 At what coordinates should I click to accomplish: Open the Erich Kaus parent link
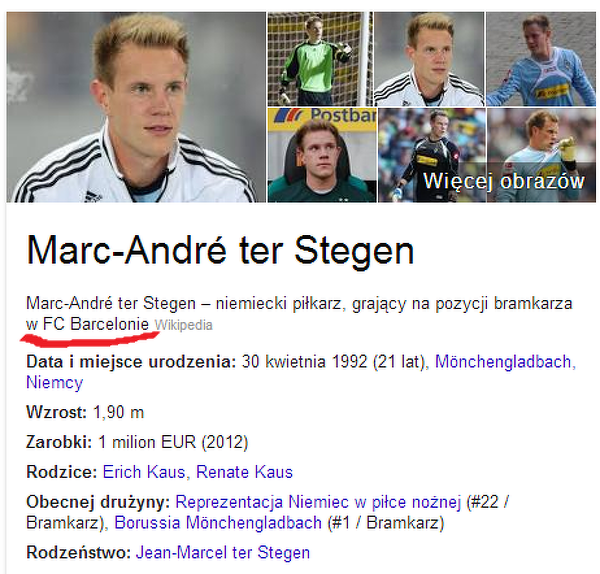(144, 472)
